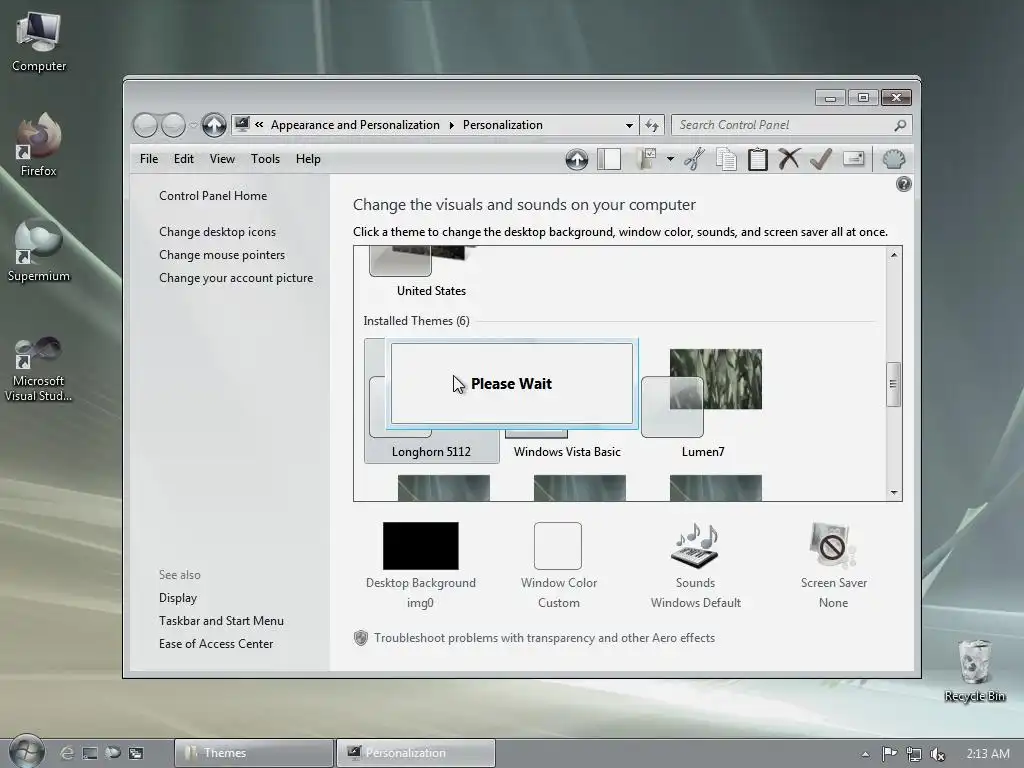Viewport: 1024px width, 768px height.
Task: Click the muted volume tray icon
Action: click(937, 754)
